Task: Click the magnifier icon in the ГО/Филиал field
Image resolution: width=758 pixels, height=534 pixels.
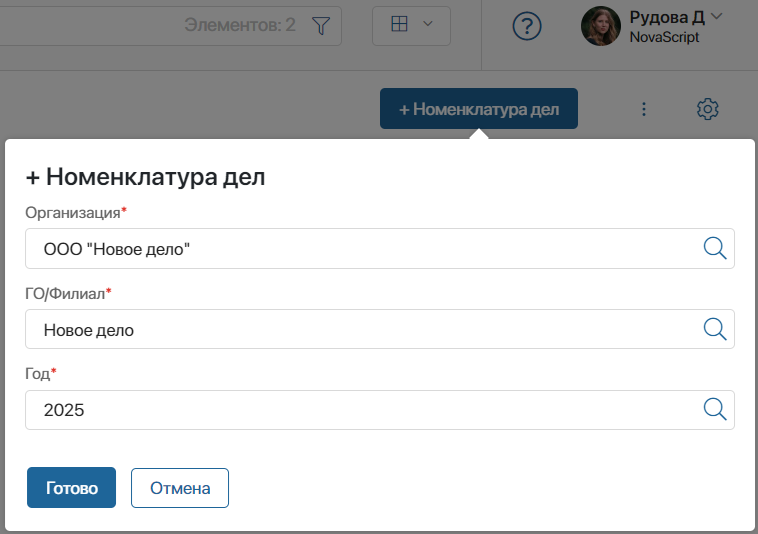Action: (715, 329)
